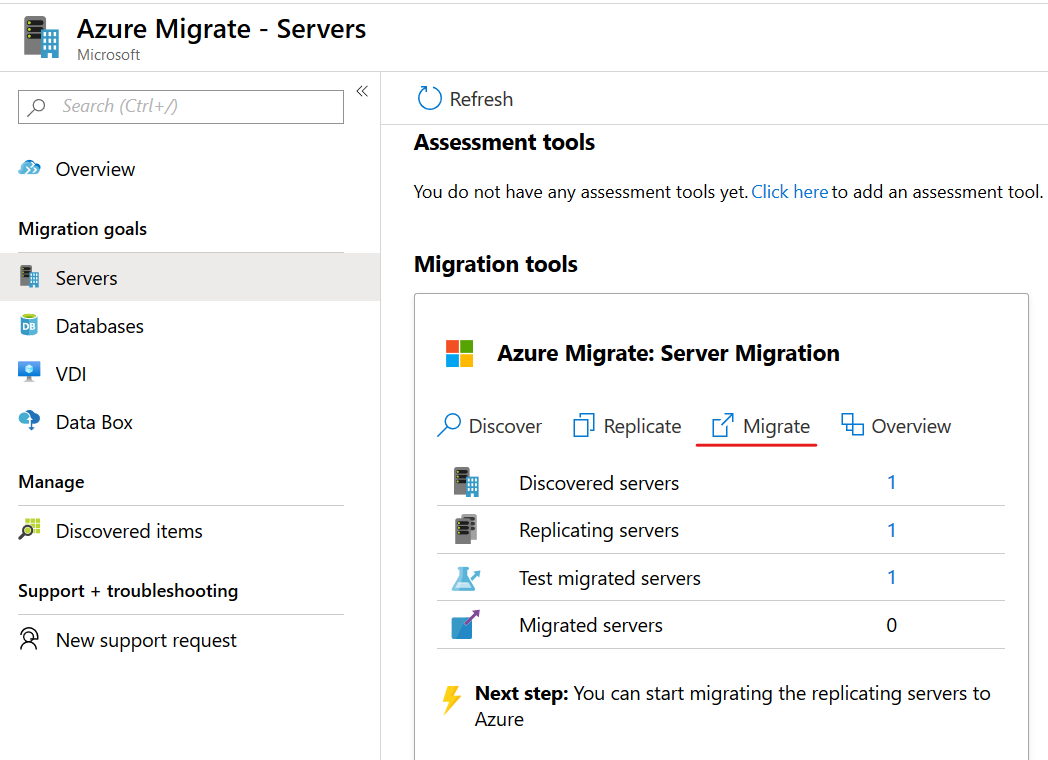Click the search magnifier icon
Image resolution: width=1048 pixels, height=760 pixels.
pyautogui.click(x=37, y=106)
